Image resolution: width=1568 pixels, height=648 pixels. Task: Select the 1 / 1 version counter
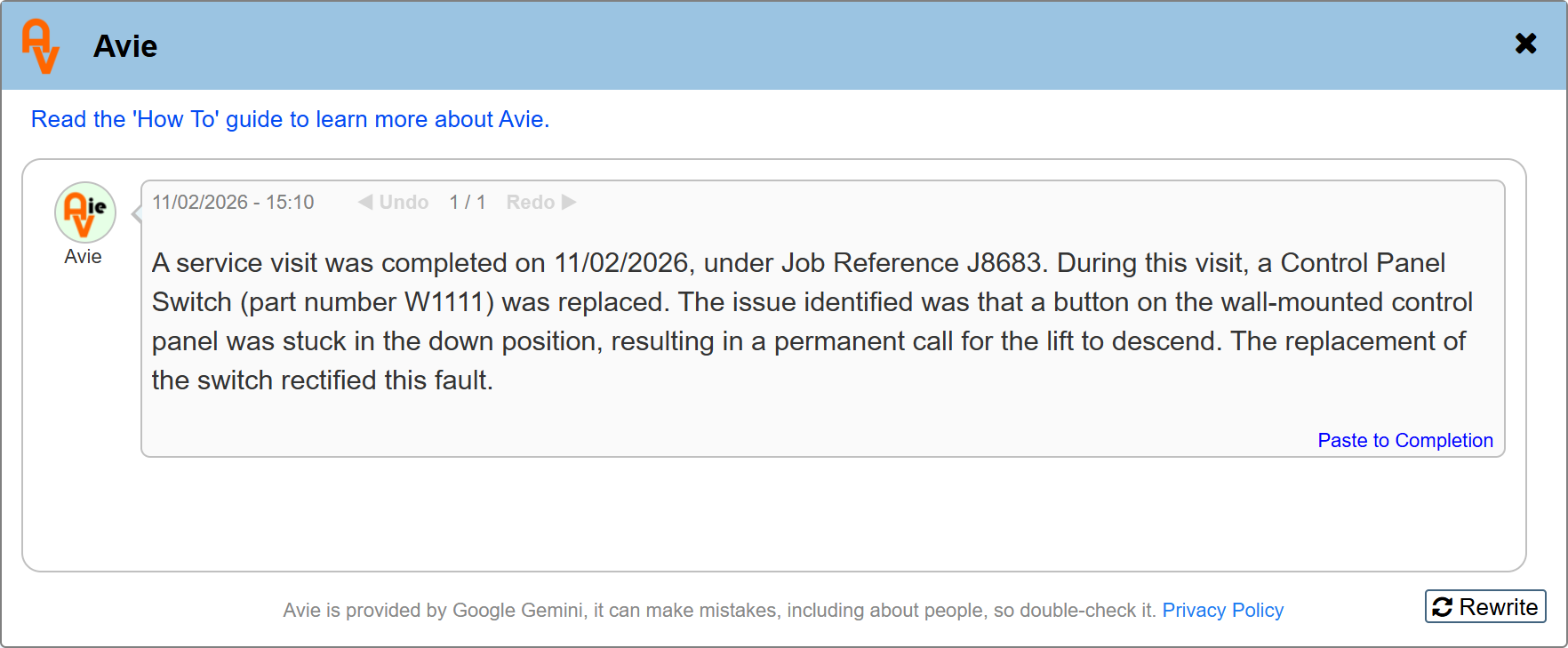[x=468, y=203]
